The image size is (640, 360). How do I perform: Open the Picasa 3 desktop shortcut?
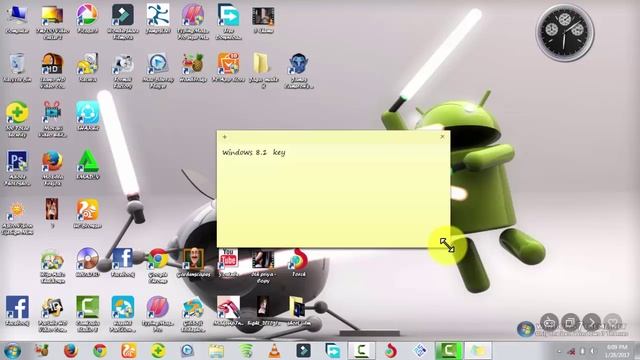87,19
